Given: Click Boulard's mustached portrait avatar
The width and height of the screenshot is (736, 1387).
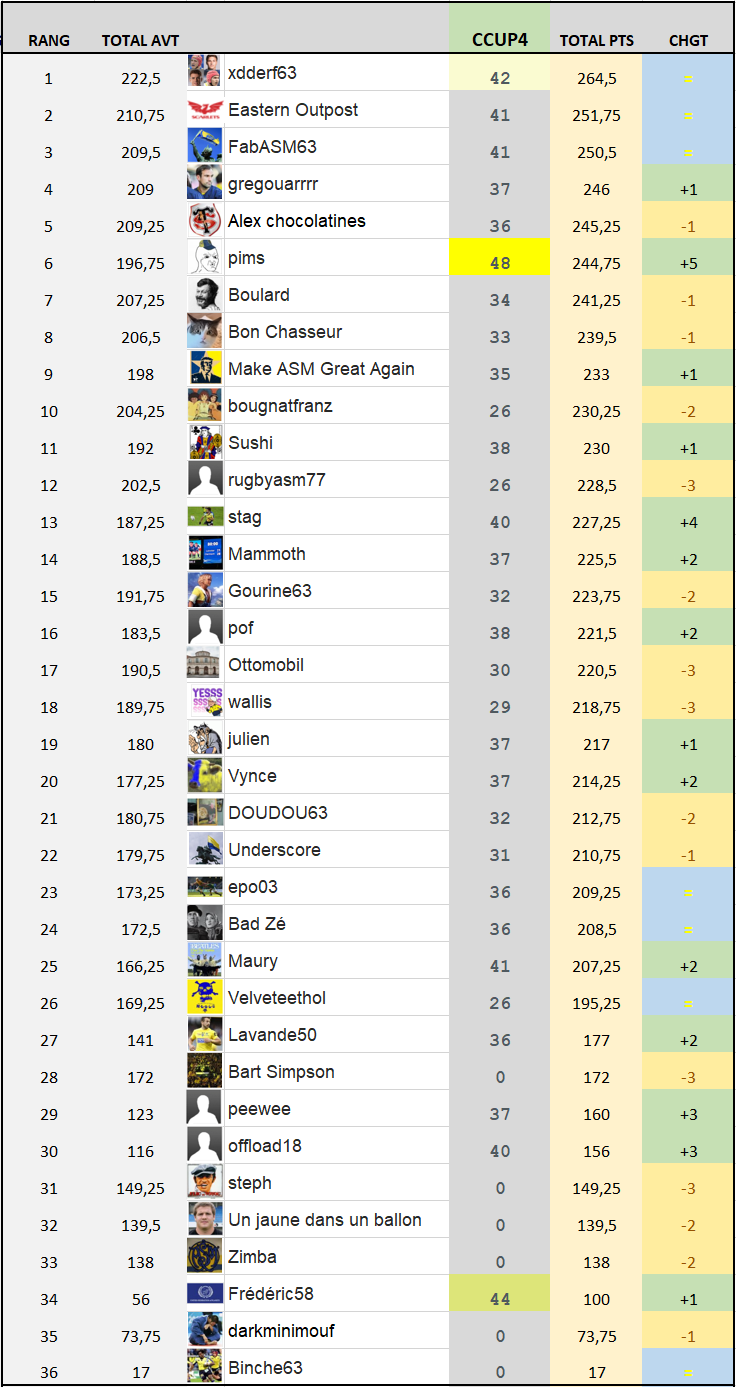Looking at the screenshot, I should [204, 295].
